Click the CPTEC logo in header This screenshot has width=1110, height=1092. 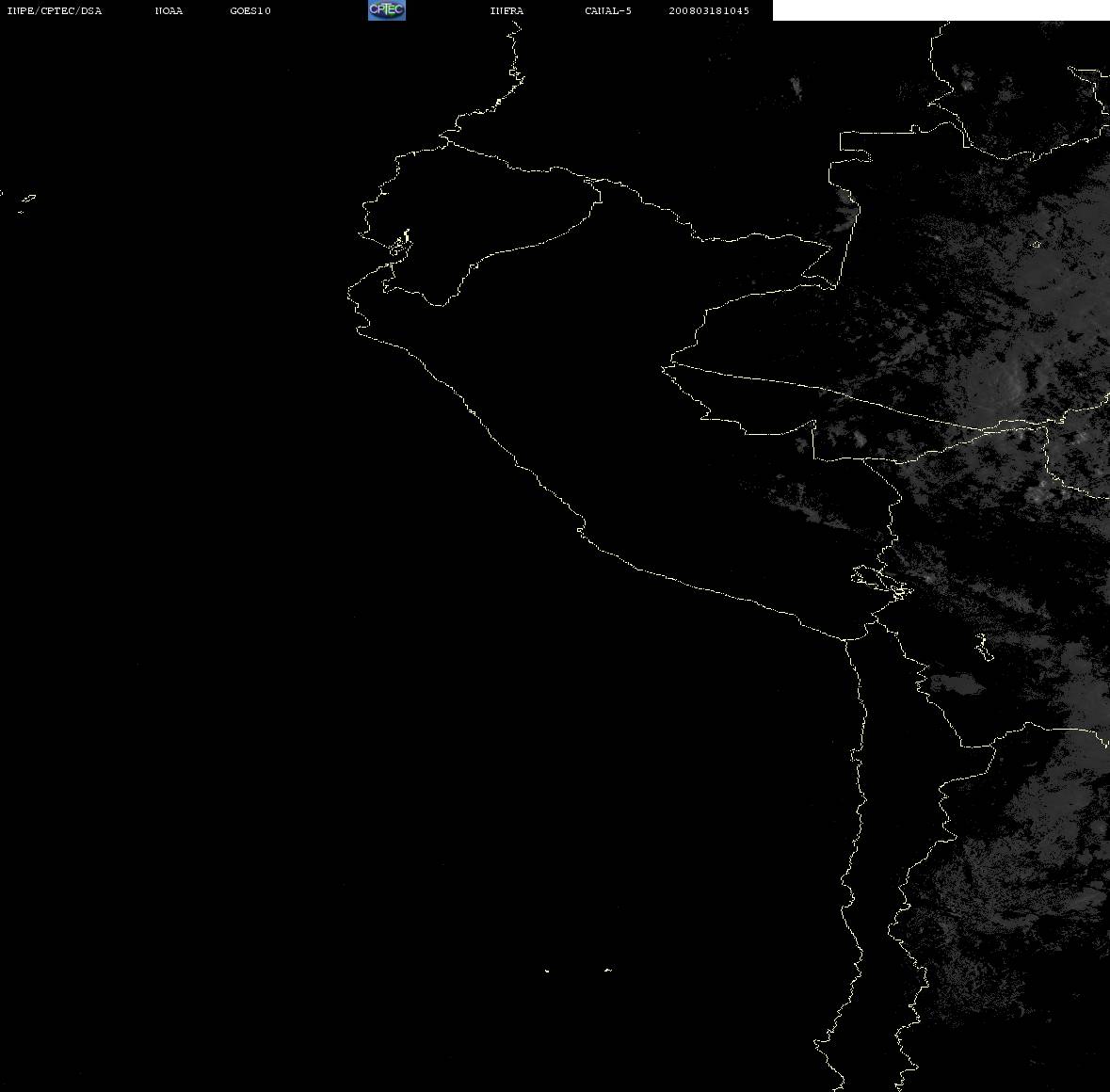click(387, 10)
